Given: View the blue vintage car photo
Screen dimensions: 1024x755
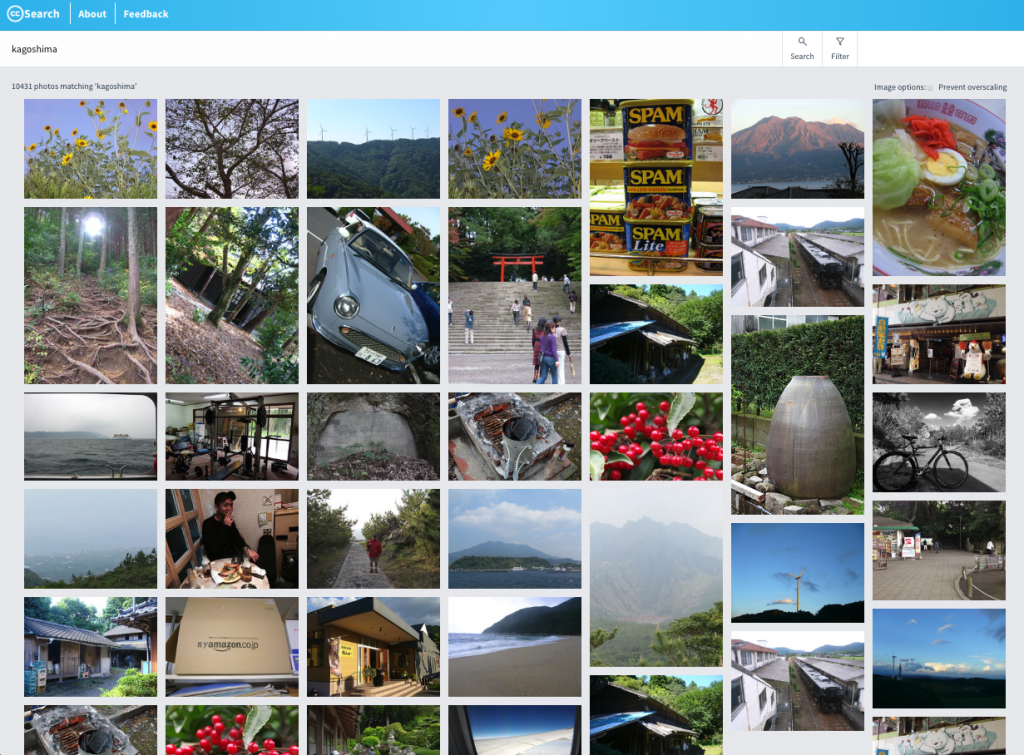Looking at the screenshot, I should (373, 295).
